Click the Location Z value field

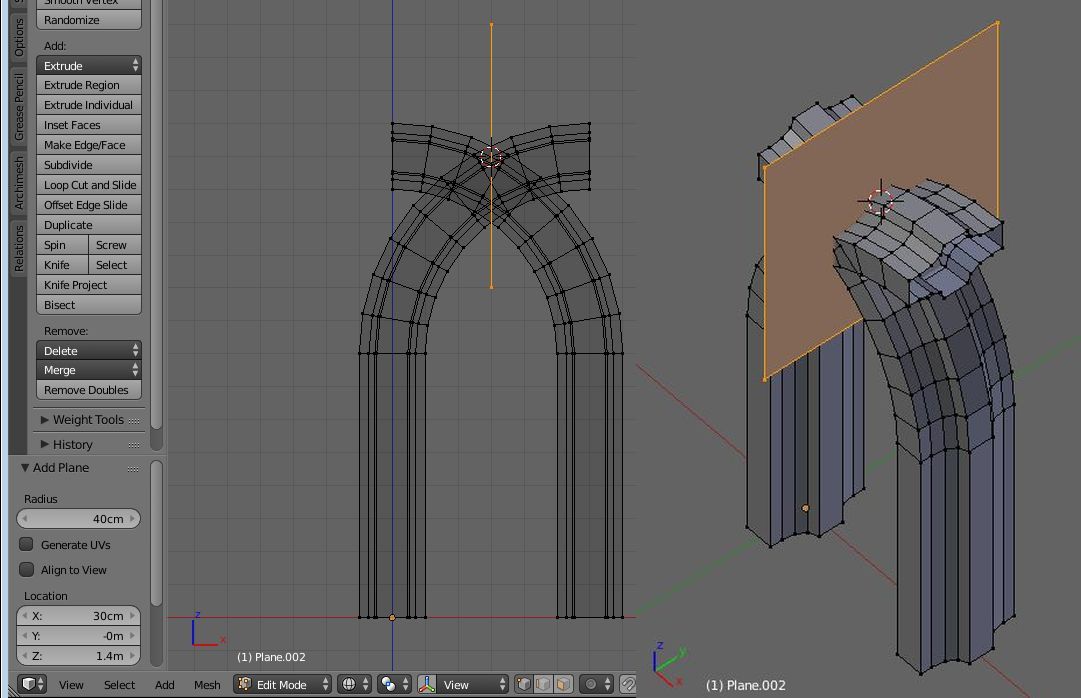click(x=78, y=656)
